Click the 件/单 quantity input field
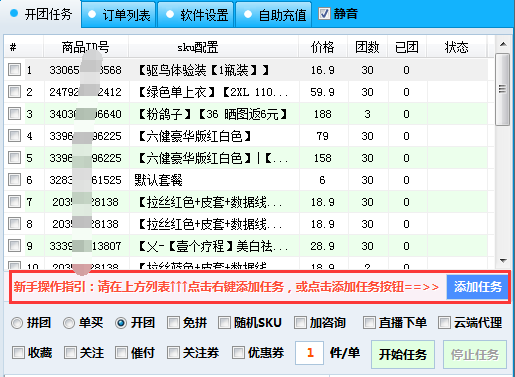Viewport: 515px width, 377px height. coord(309,353)
